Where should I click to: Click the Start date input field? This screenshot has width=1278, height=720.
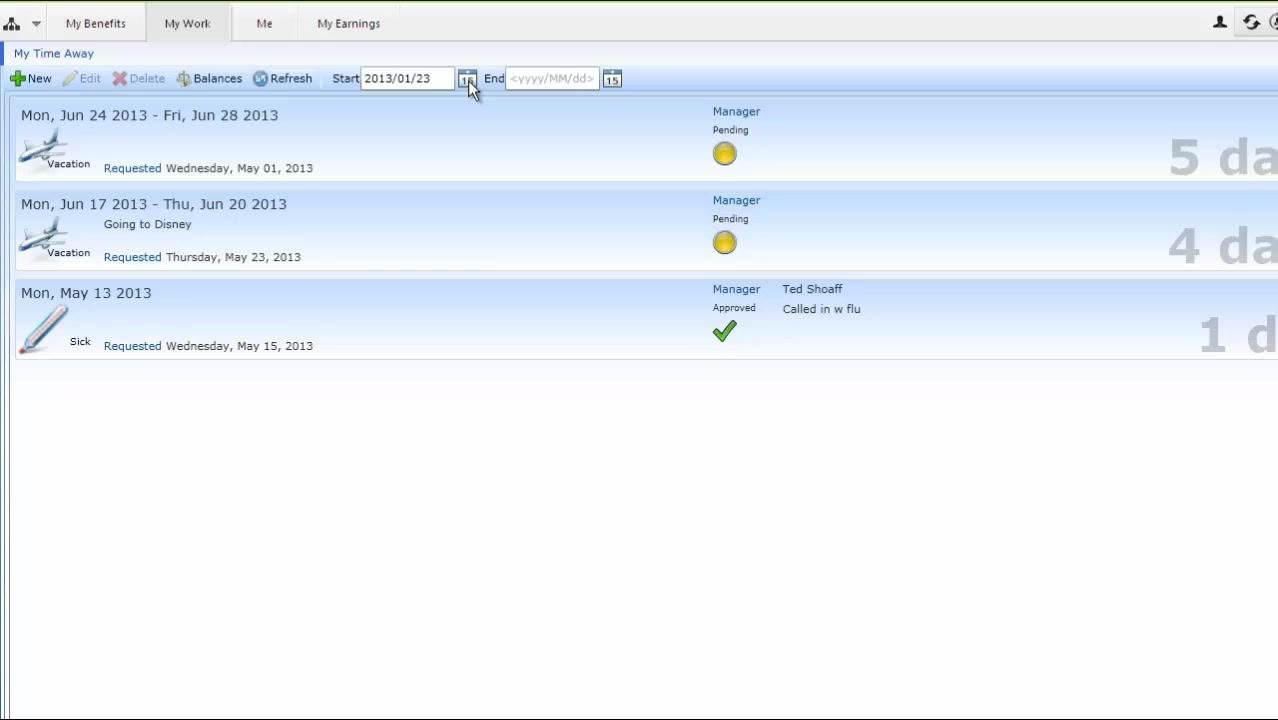(x=406, y=78)
